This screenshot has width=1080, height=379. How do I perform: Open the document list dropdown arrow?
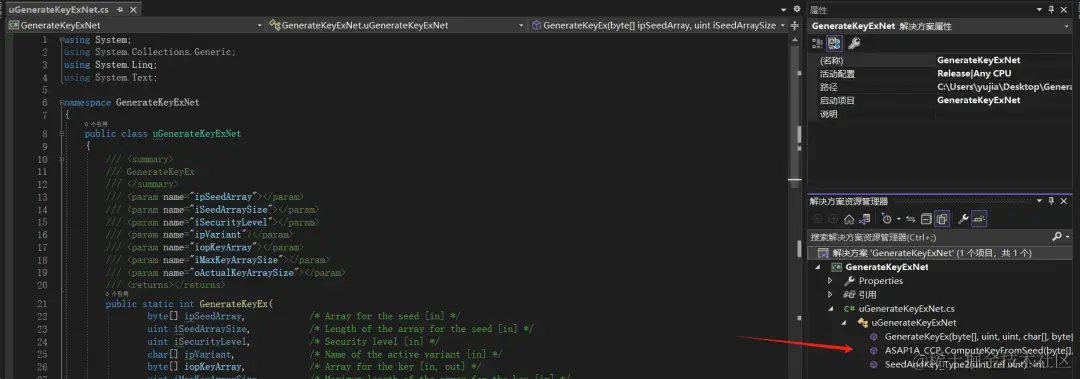tap(785, 10)
